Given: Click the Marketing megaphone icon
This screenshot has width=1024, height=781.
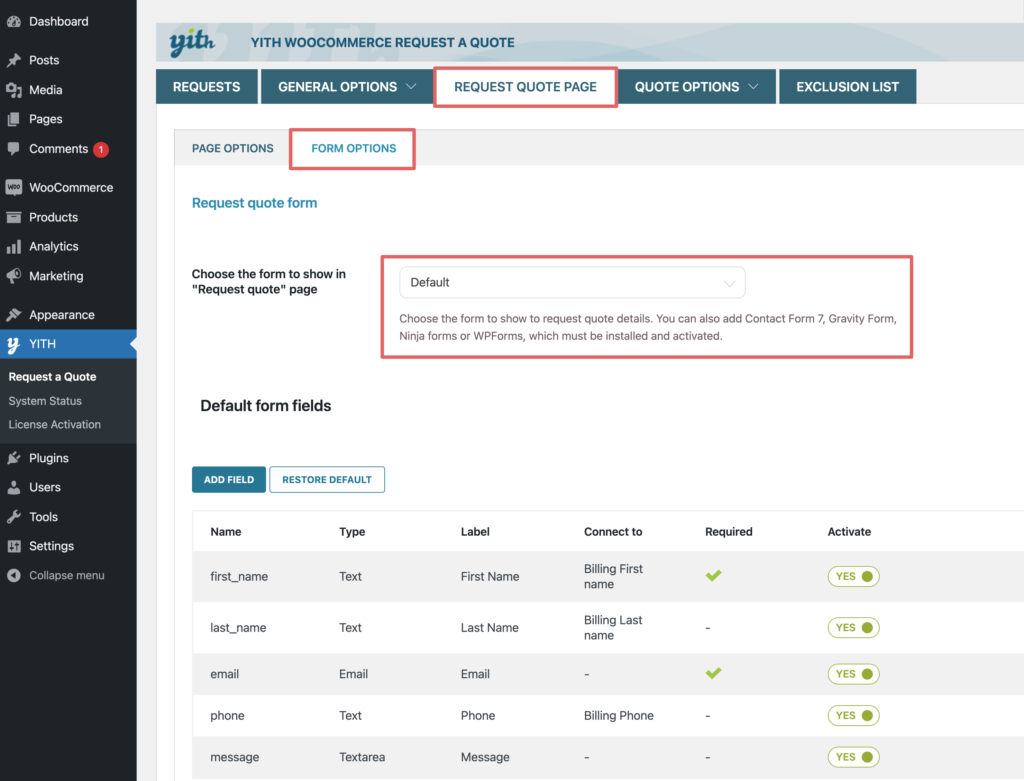Looking at the screenshot, I should (x=14, y=276).
